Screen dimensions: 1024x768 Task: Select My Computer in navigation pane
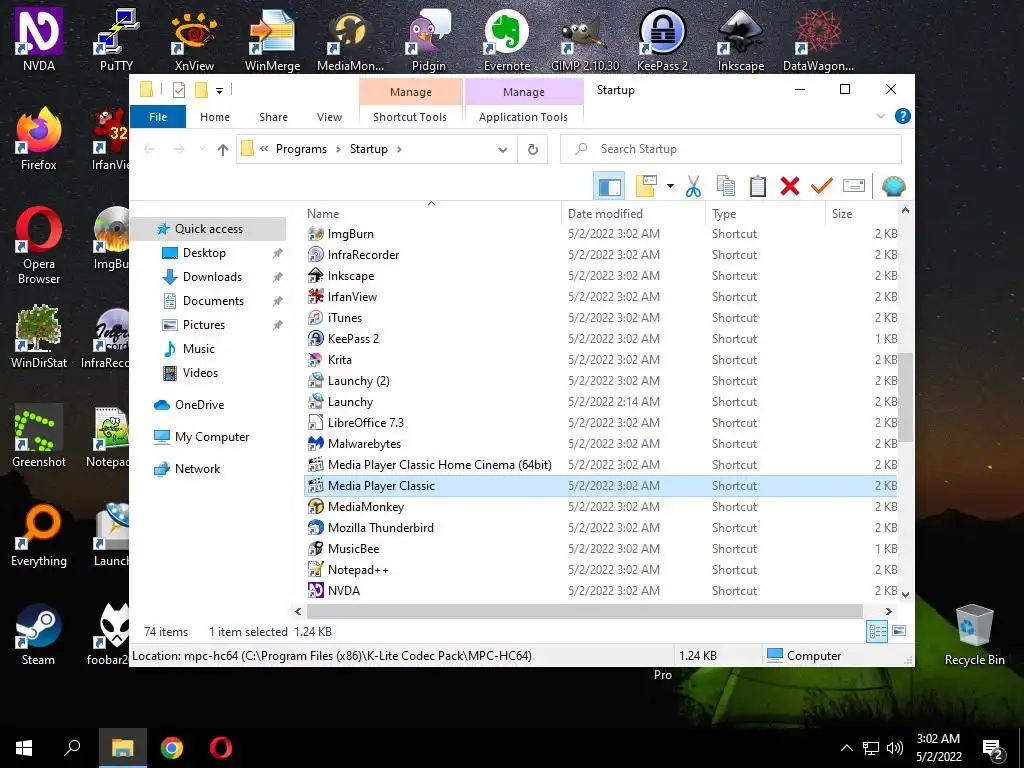coord(212,437)
